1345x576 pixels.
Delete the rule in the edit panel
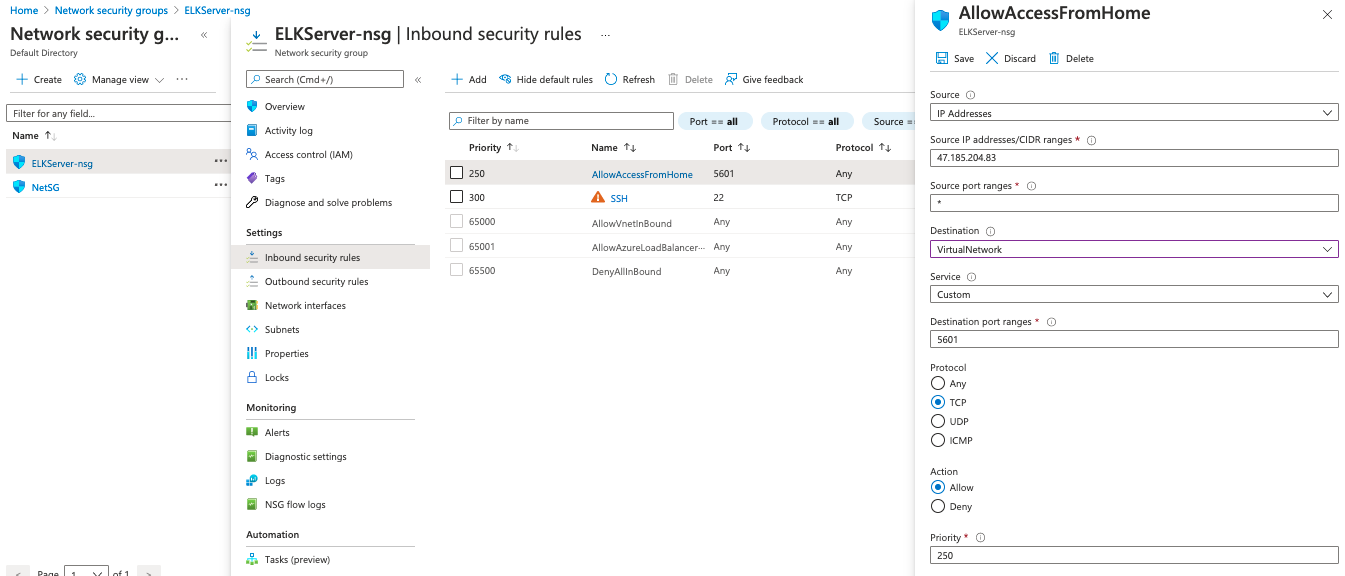tap(1071, 58)
